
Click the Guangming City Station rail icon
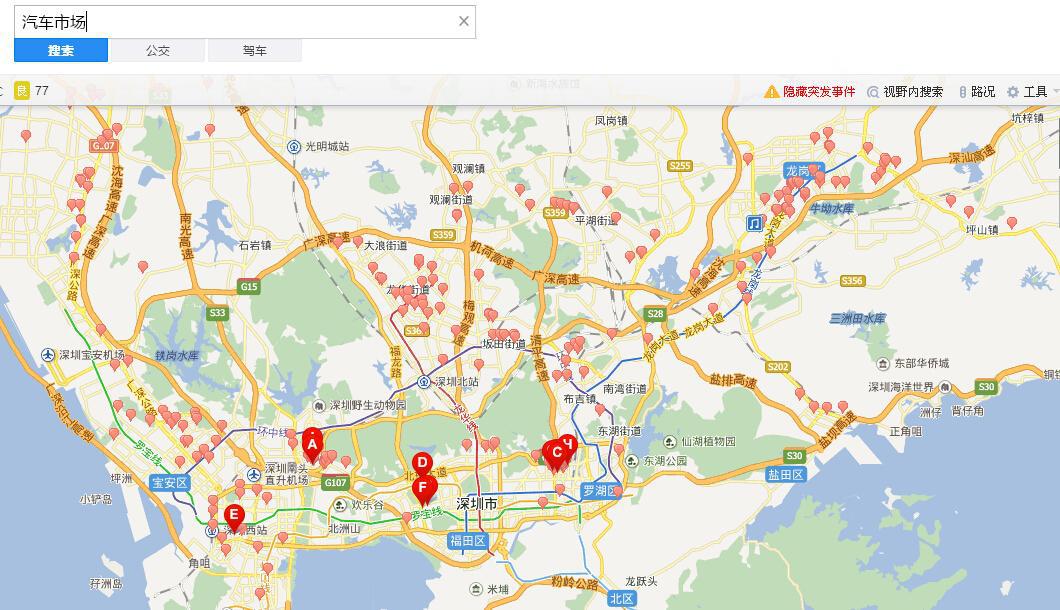click(x=294, y=146)
